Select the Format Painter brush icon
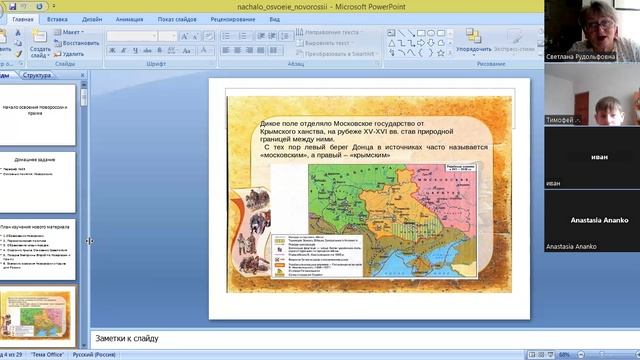Screen dimensions: 640x360 (x=18, y=53)
